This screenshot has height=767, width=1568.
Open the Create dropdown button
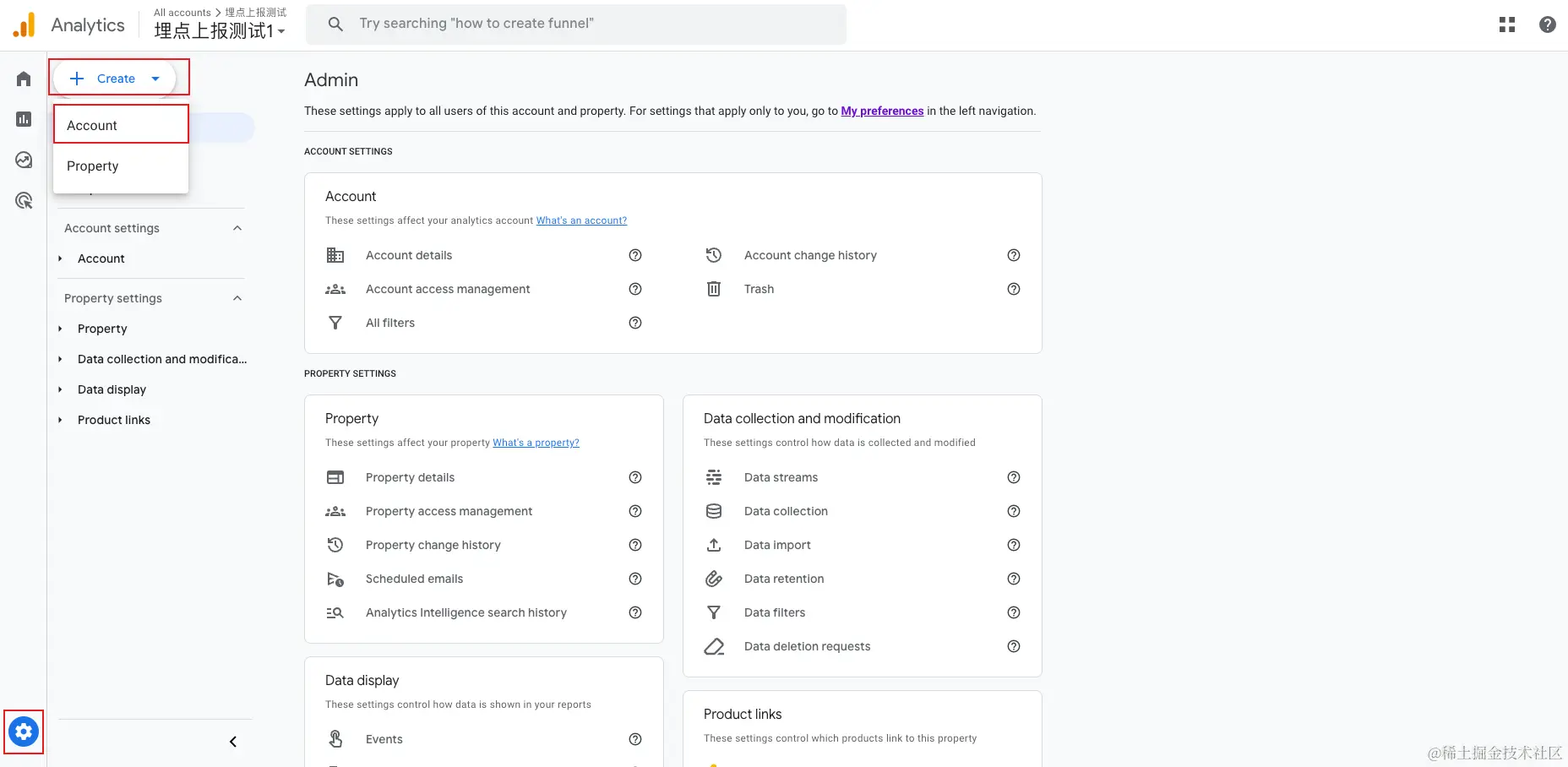coord(115,79)
